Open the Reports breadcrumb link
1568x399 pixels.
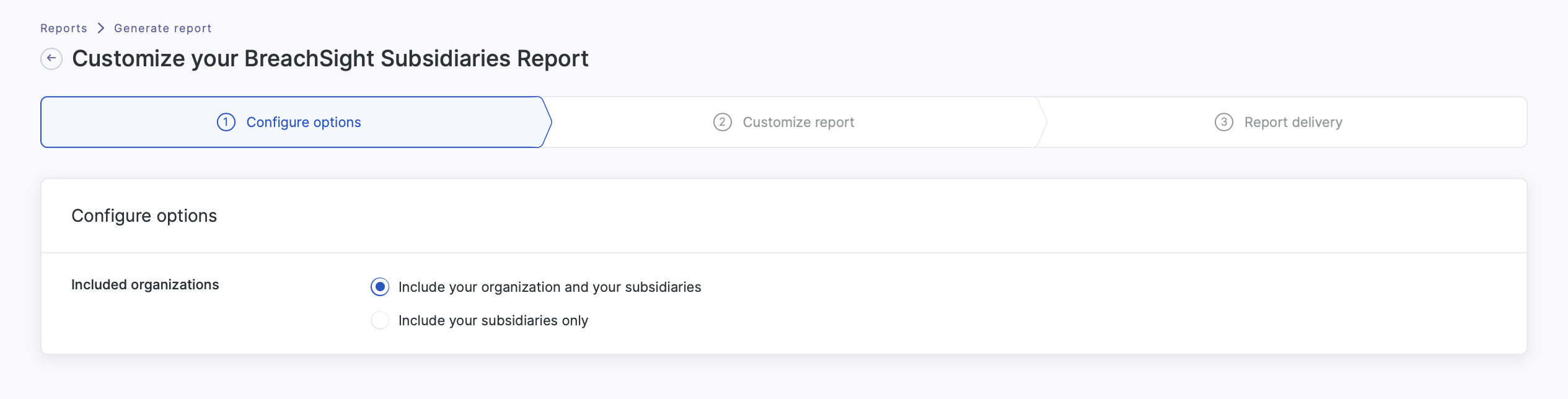click(64, 28)
